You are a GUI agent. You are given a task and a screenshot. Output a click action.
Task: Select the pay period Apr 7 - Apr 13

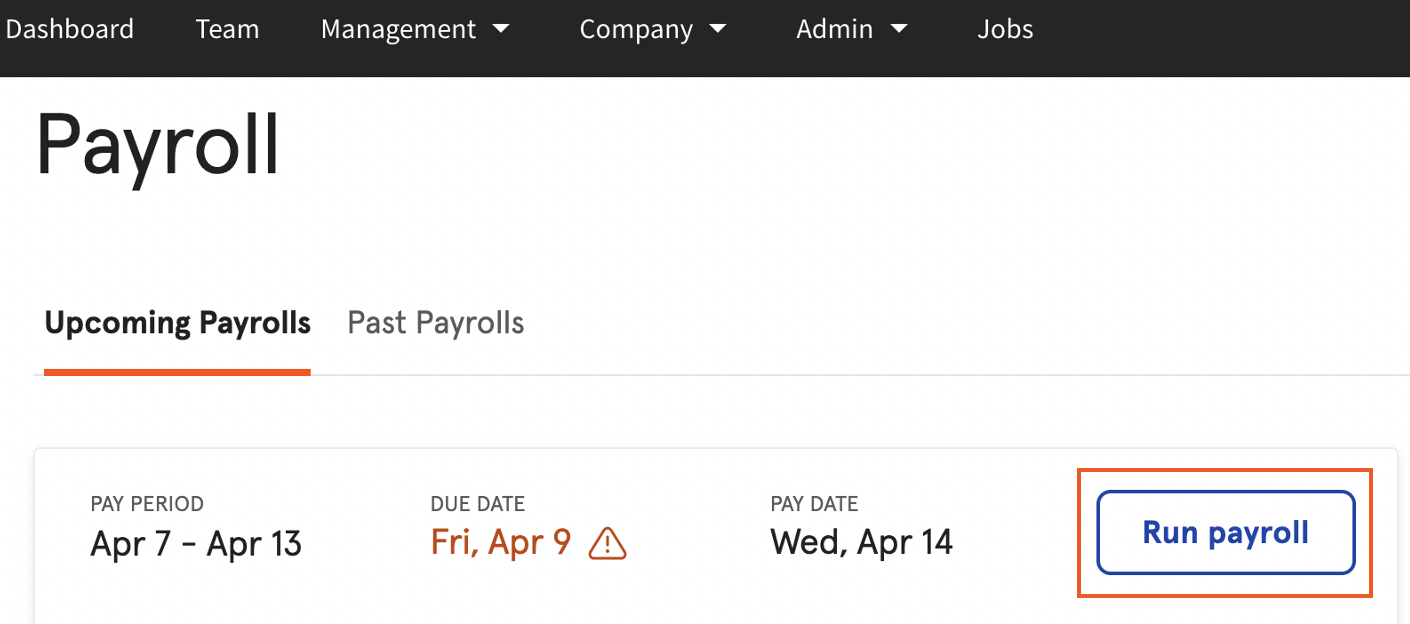pos(196,543)
